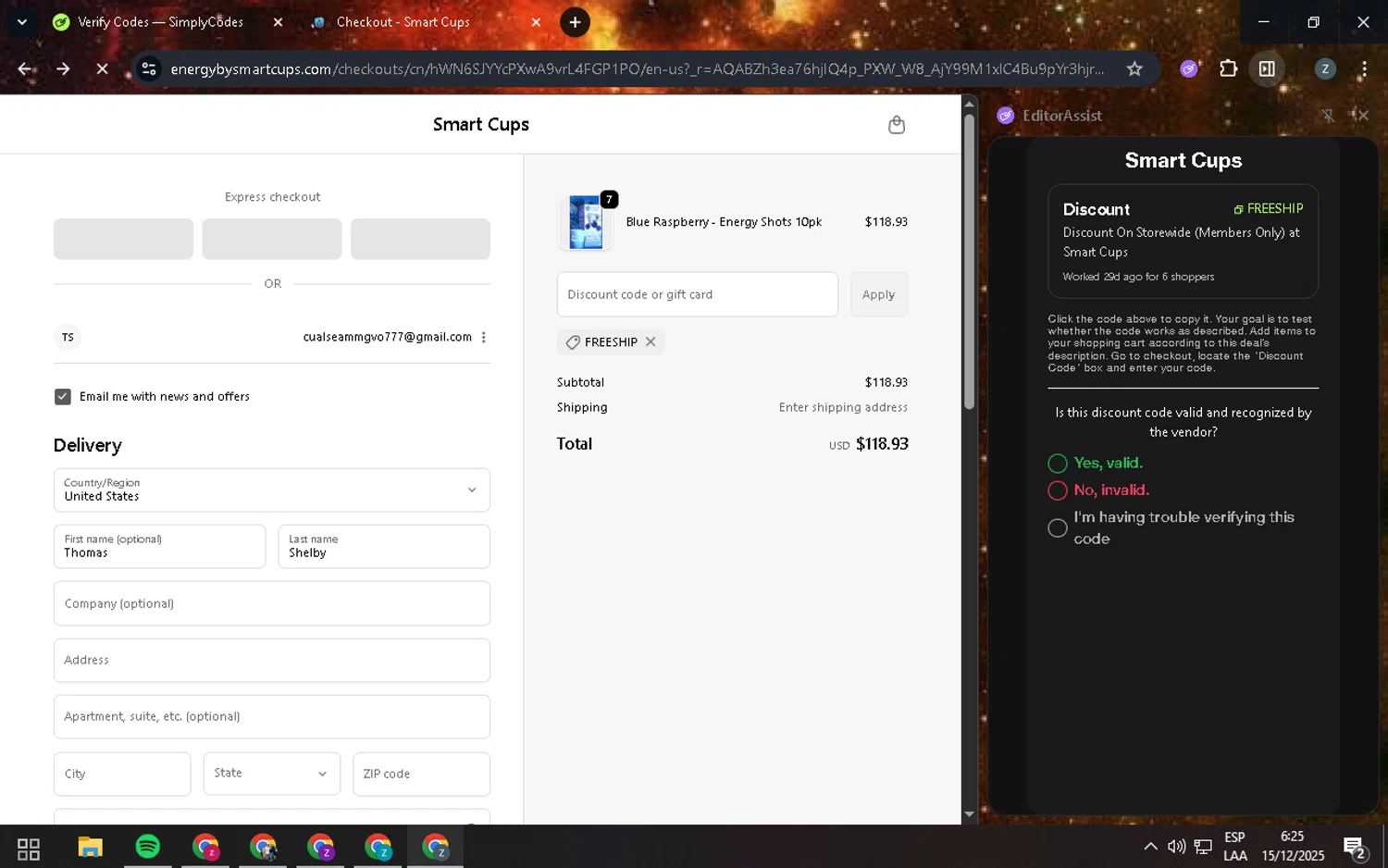Open the network icon in system tray
The image size is (1388, 868).
coord(1203,847)
